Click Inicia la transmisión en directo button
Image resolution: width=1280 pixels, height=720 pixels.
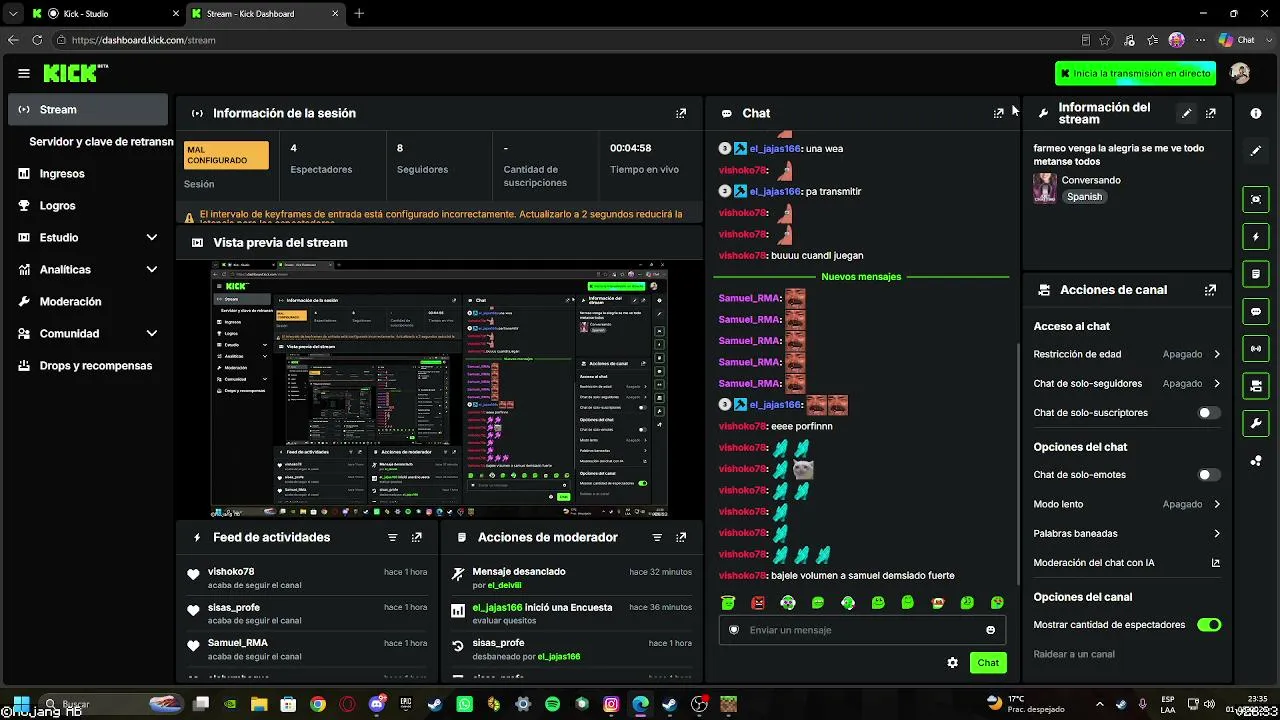point(1135,73)
